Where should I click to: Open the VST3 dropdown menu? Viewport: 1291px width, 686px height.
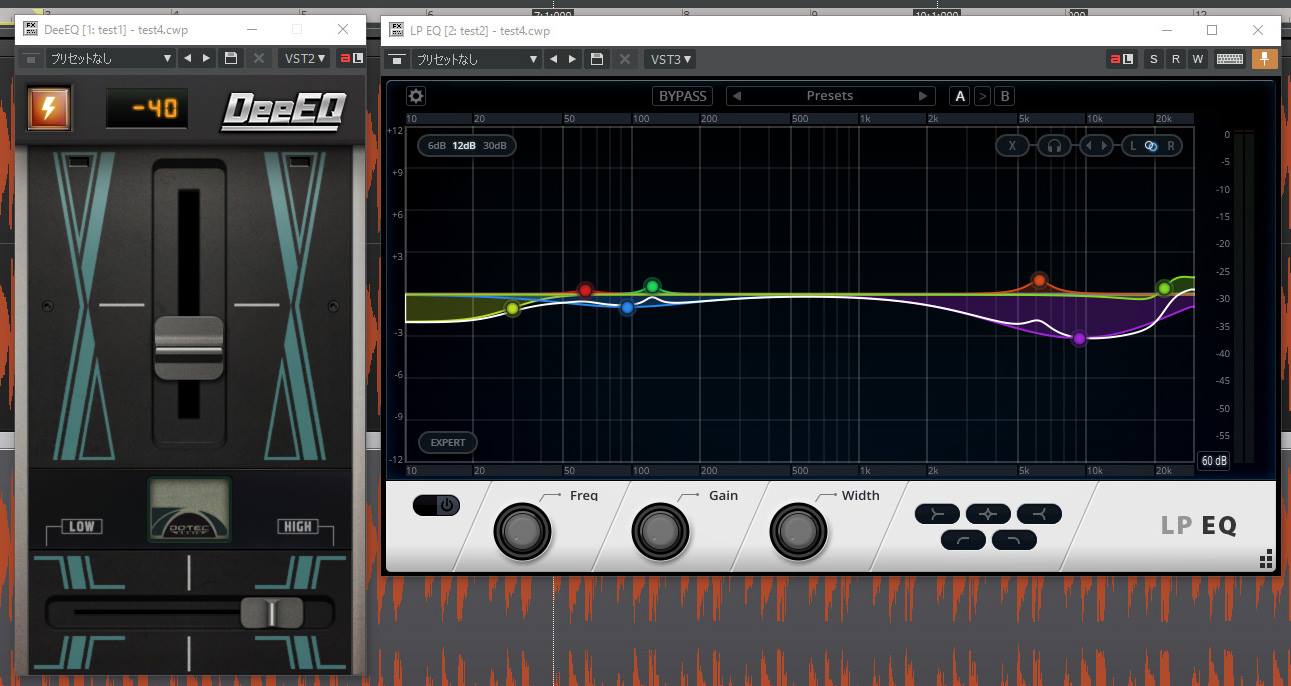670,59
